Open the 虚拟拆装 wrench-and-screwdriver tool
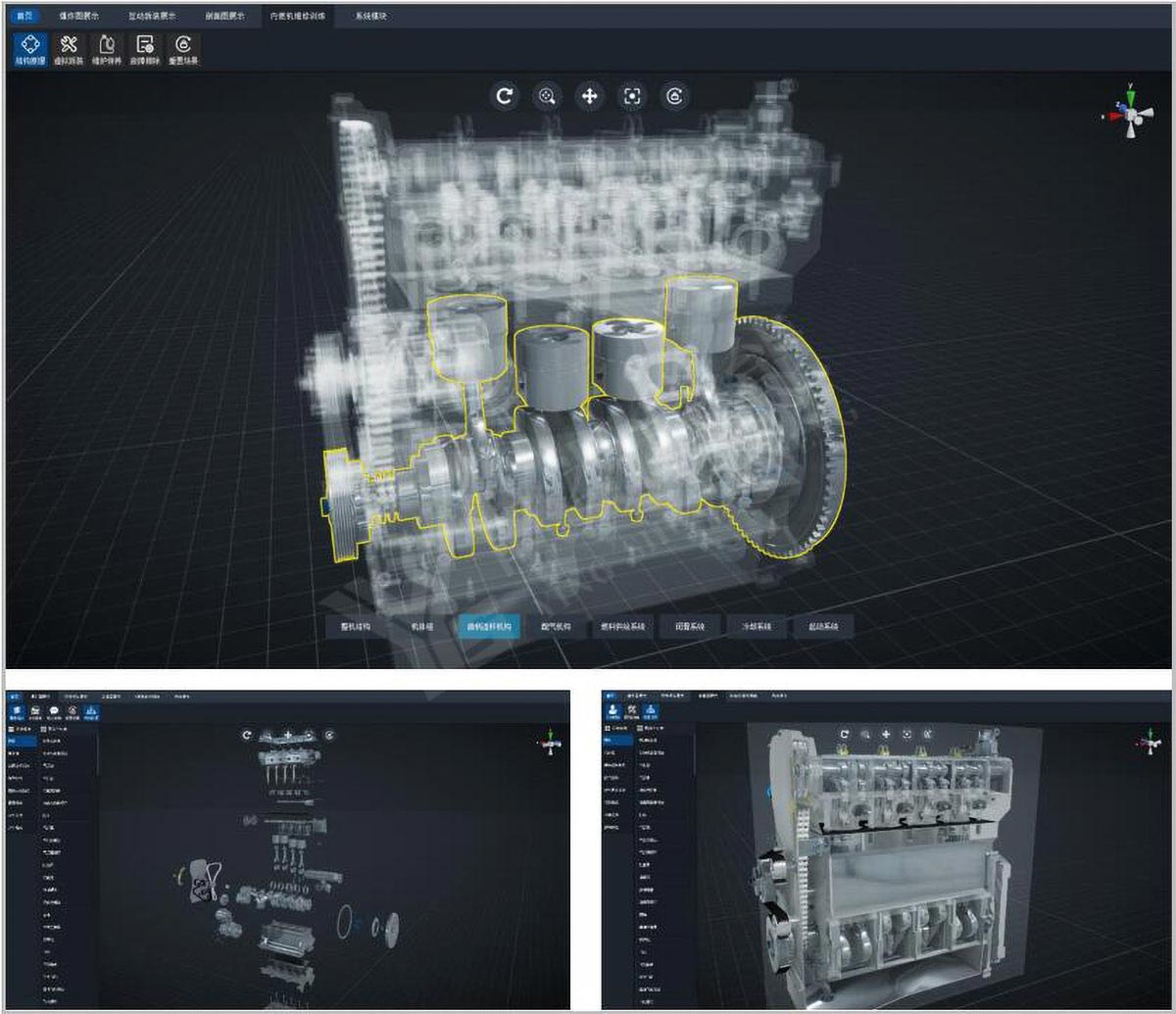The width and height of the screenshot is (1176, 1014). pyautogui.click(x=69, y=50)
